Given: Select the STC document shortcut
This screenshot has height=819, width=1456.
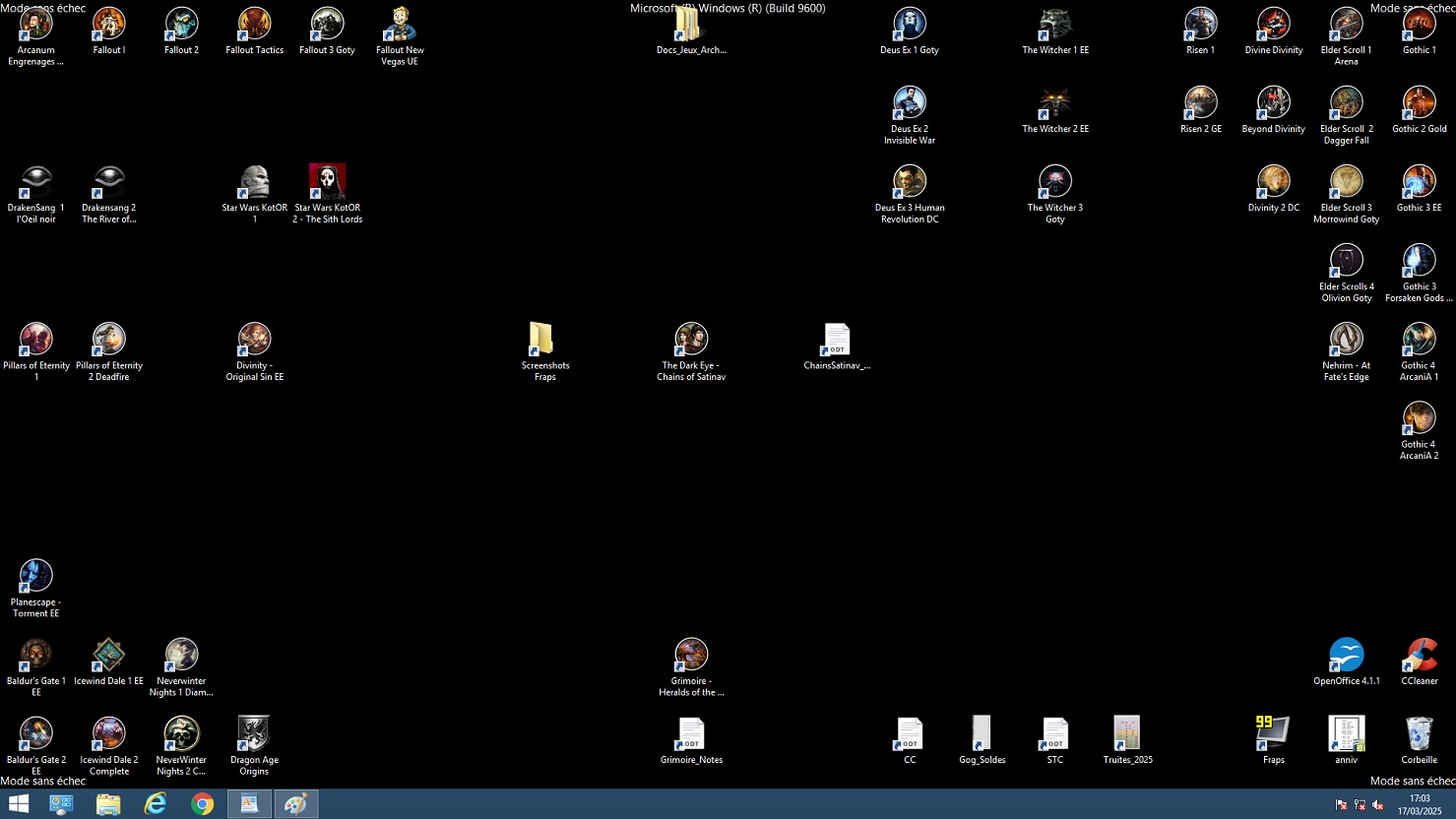Looking at the screenshot, I should pos(1055,732).
